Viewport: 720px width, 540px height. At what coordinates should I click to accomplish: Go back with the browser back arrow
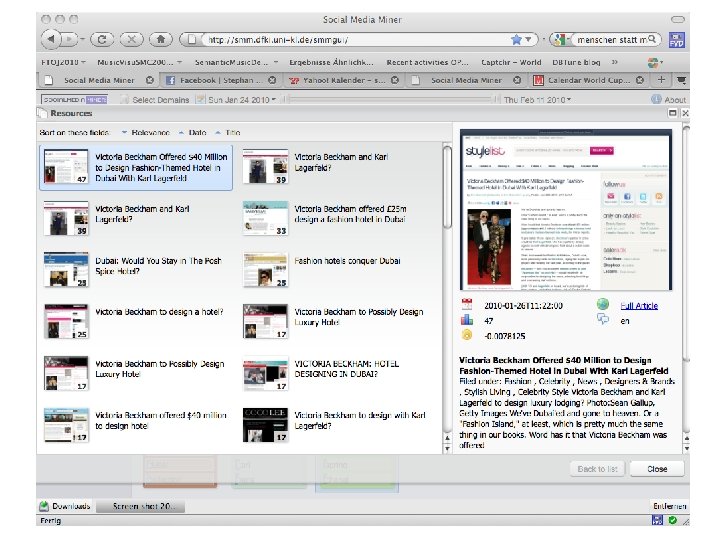click(x=51, y=39)
